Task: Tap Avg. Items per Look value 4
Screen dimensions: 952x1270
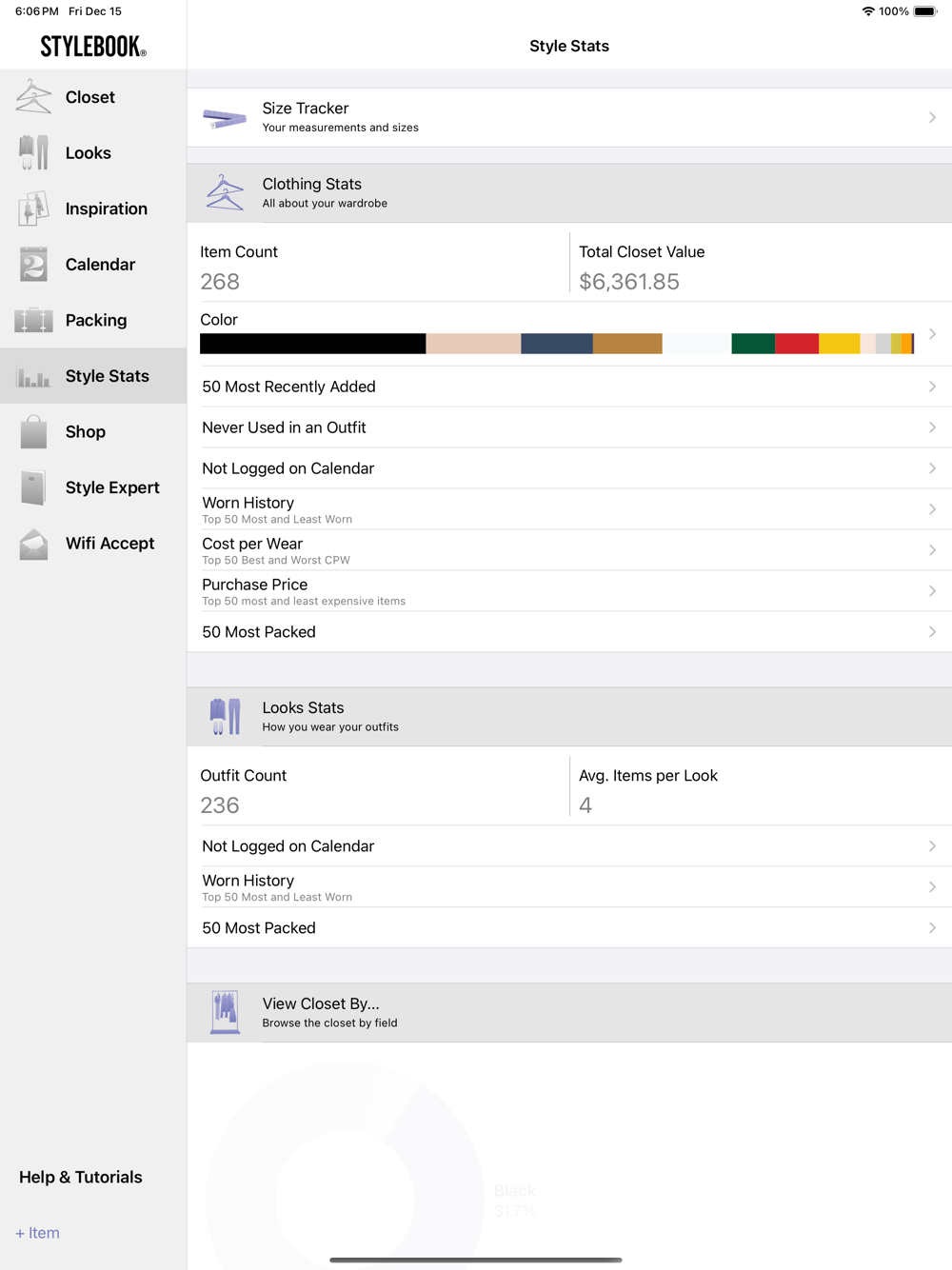Action: click(x=585, y=805)
